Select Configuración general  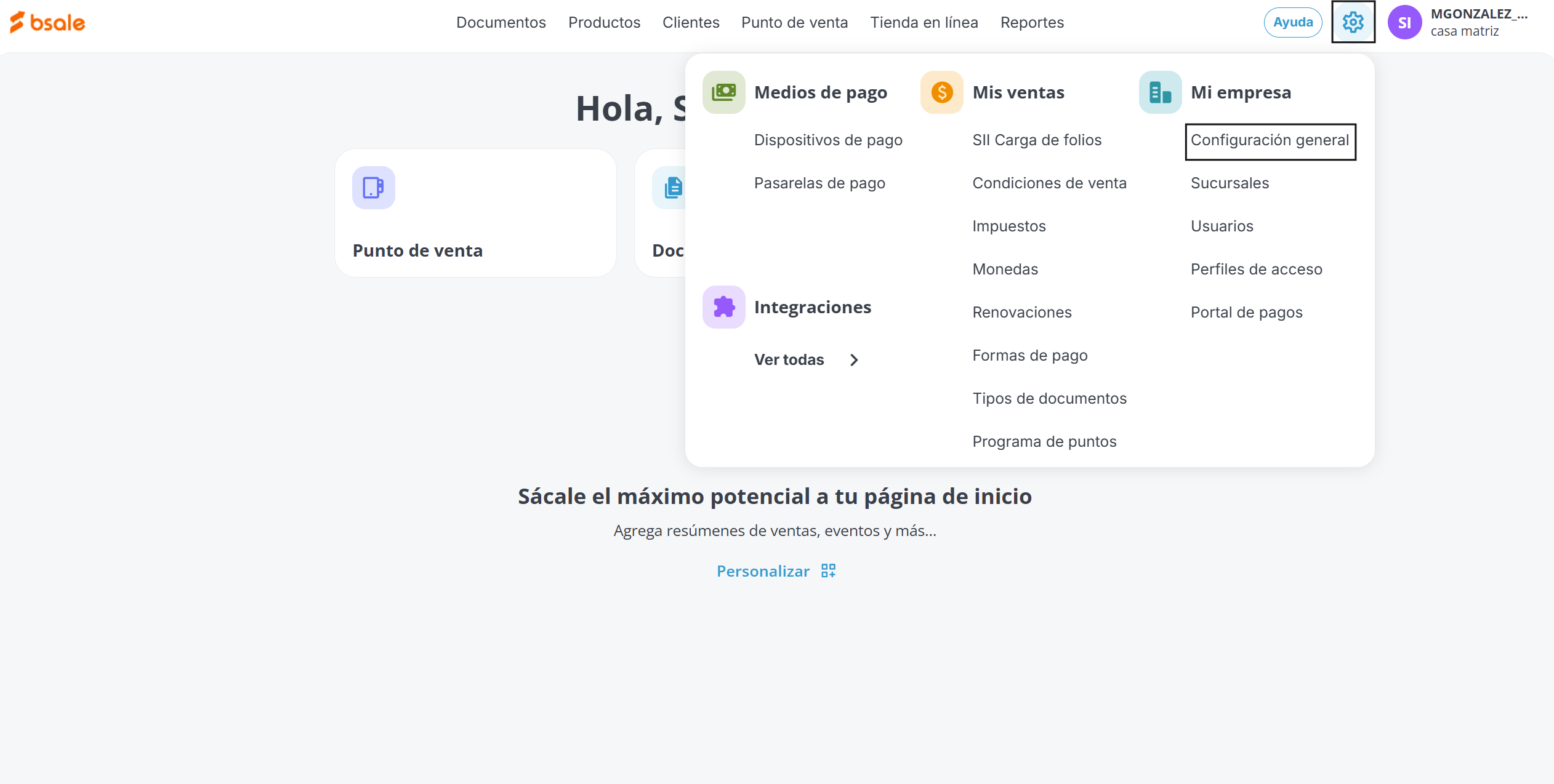pos(1270,140)
